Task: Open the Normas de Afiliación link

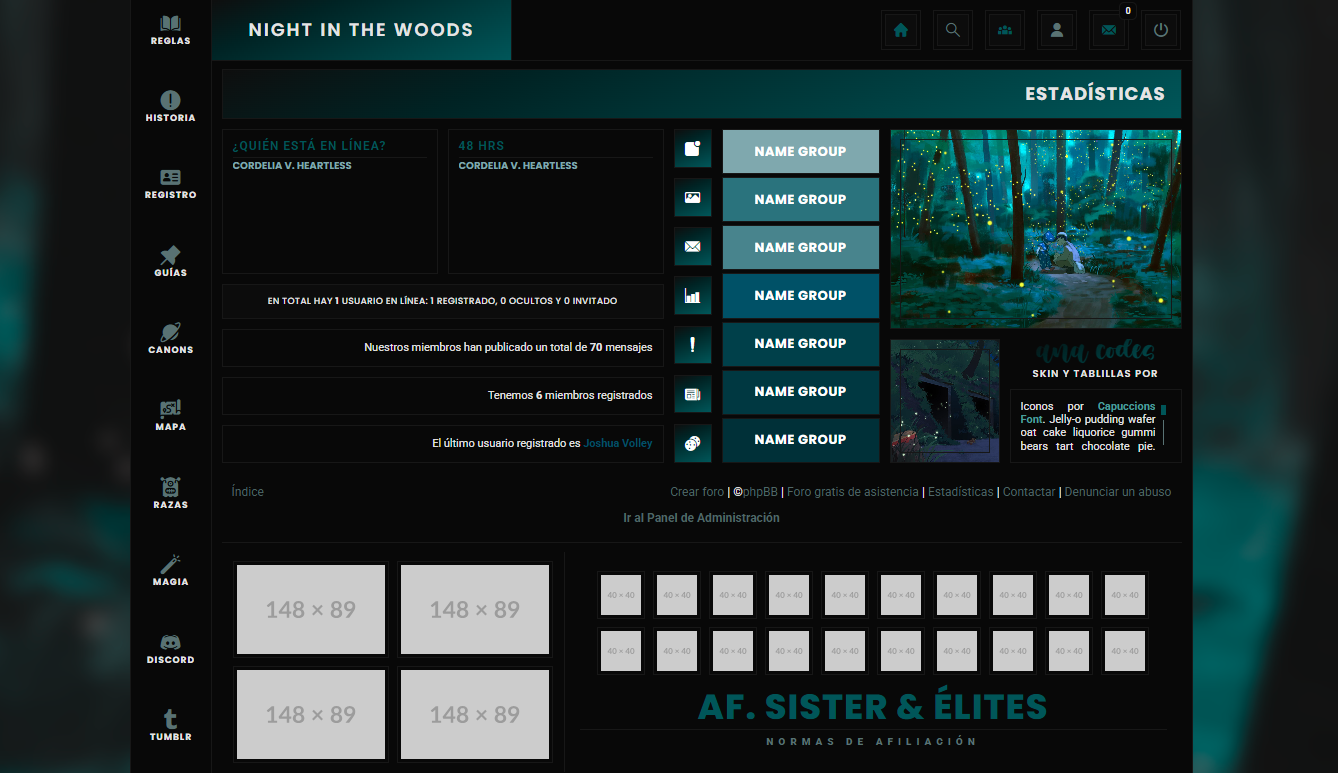Action: tap(871, 742)
